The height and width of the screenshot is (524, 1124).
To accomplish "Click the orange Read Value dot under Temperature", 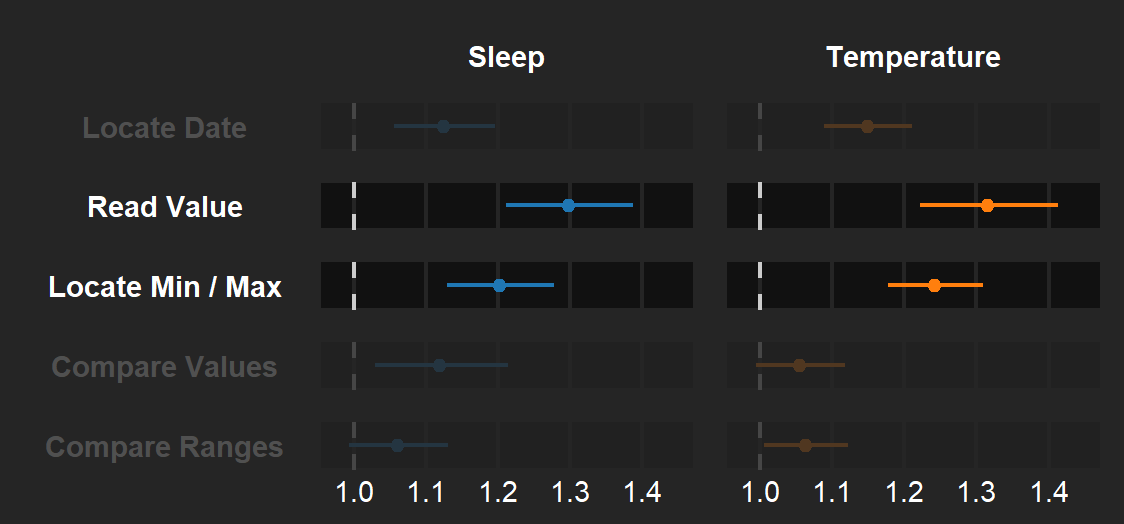I will (x=987, y=205).
